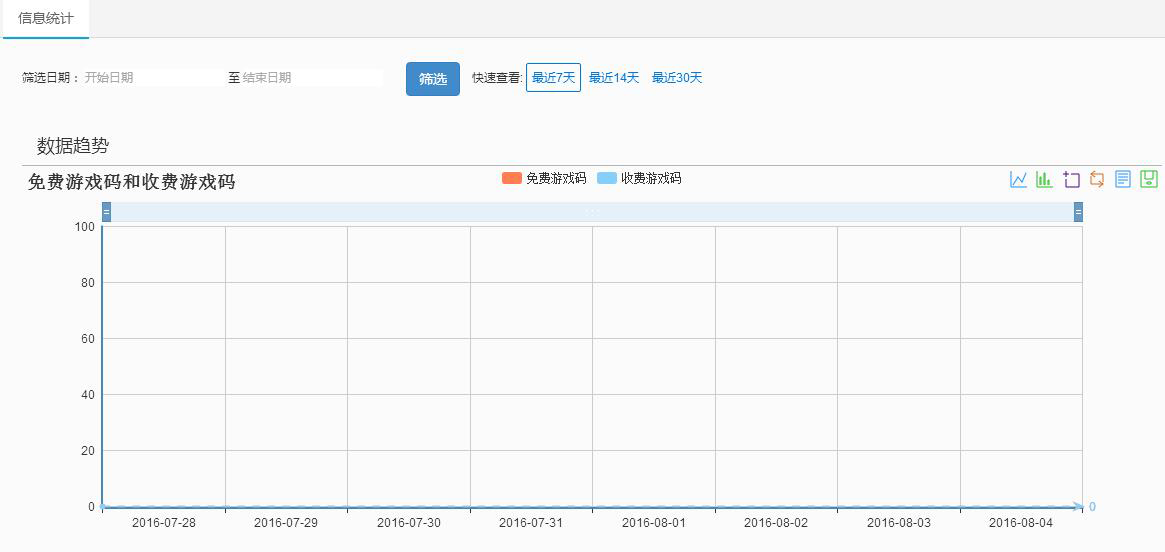Click the right data zoom handle
The width and height of the screenshot is (1165, 552).
(x=1078, y=212)
